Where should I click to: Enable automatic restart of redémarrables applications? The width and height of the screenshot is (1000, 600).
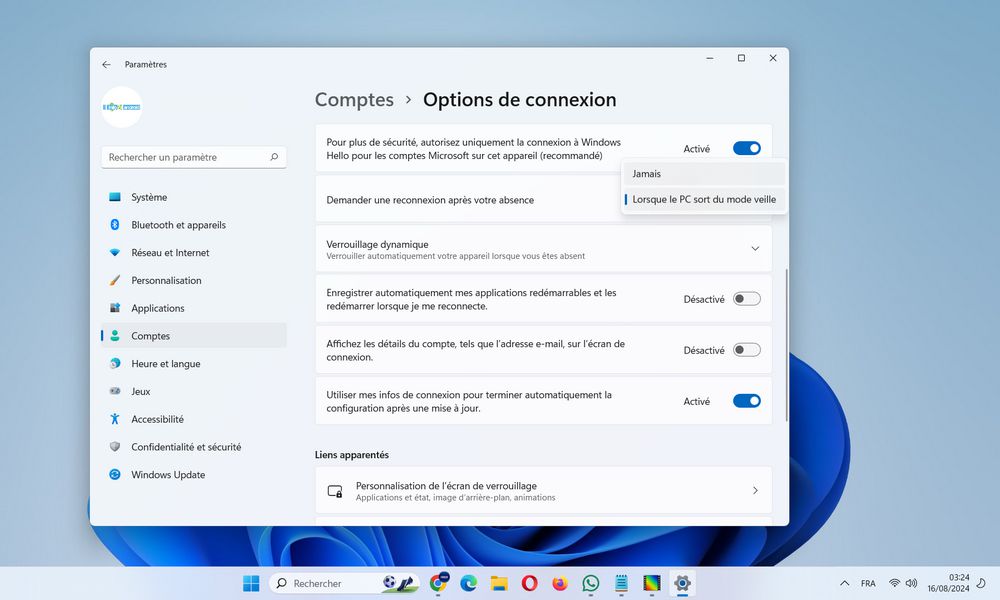[x=747, y=299]
